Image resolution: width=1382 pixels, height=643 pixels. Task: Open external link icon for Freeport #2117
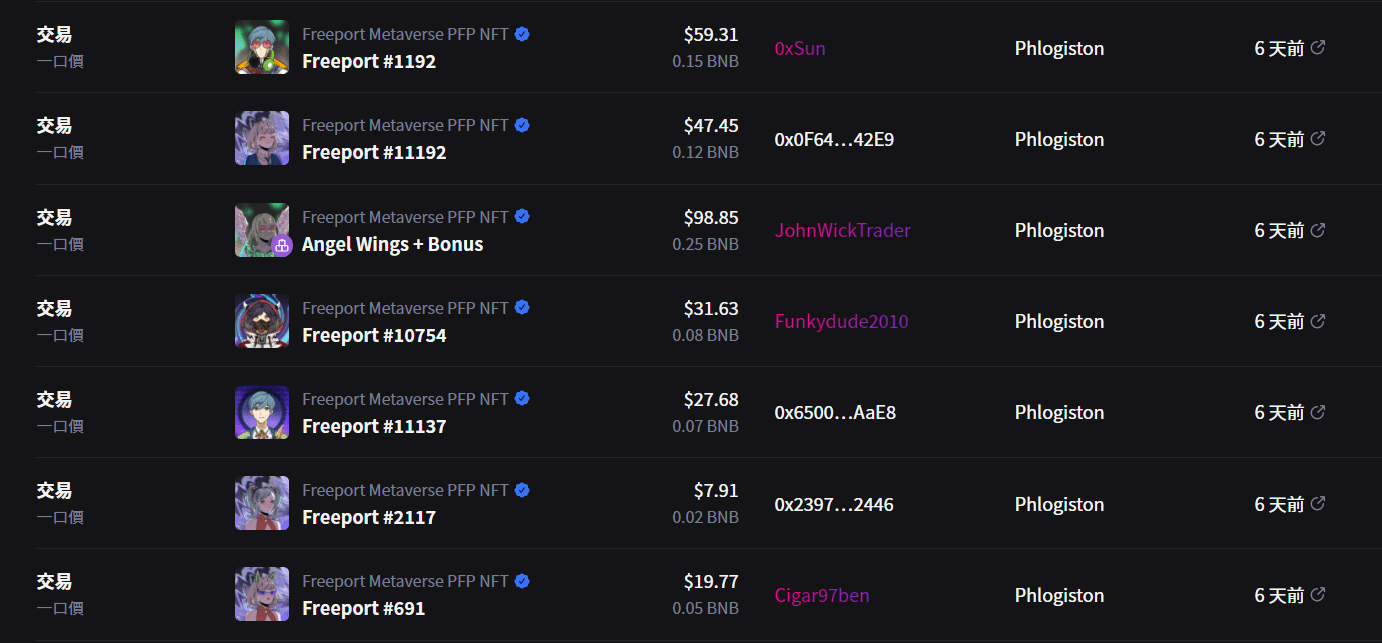click(1318, 503)
